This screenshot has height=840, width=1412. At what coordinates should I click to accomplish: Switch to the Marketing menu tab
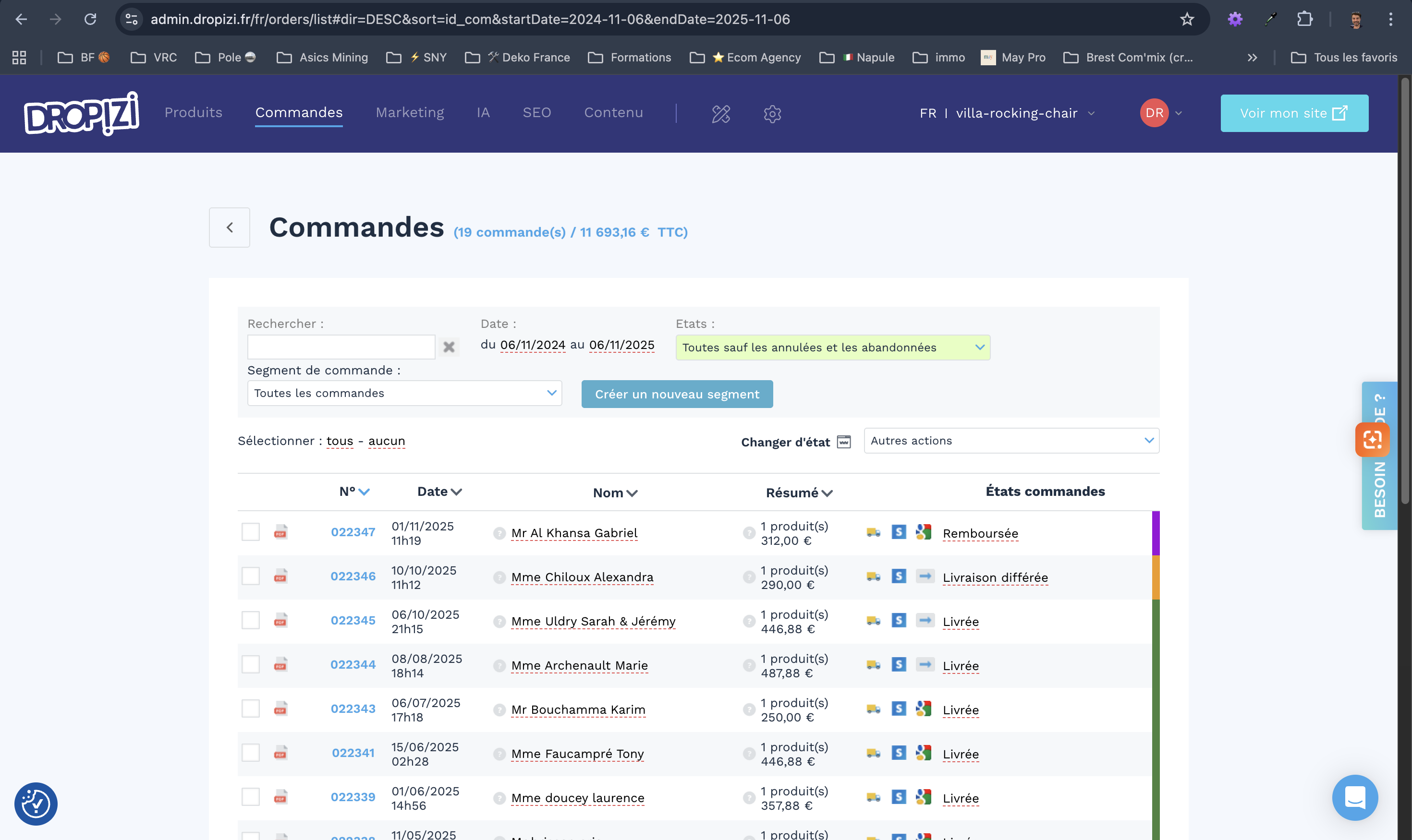(410, 113)
